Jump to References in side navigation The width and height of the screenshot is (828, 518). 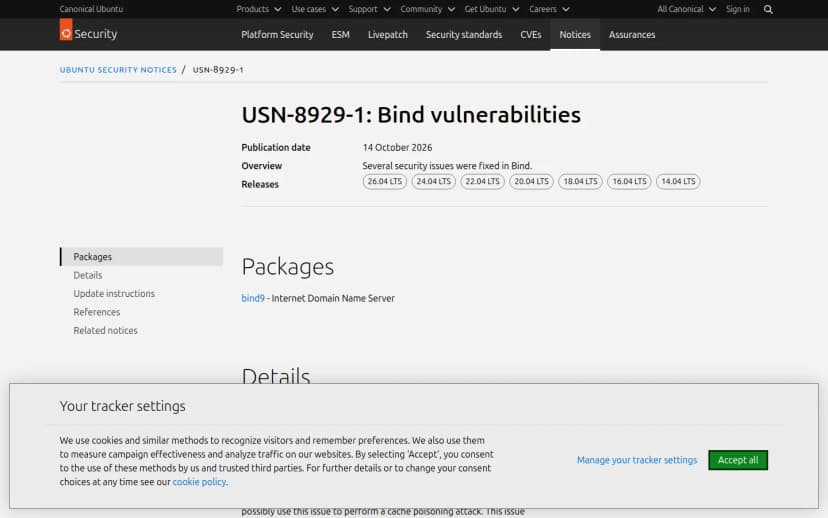point(97,312)
